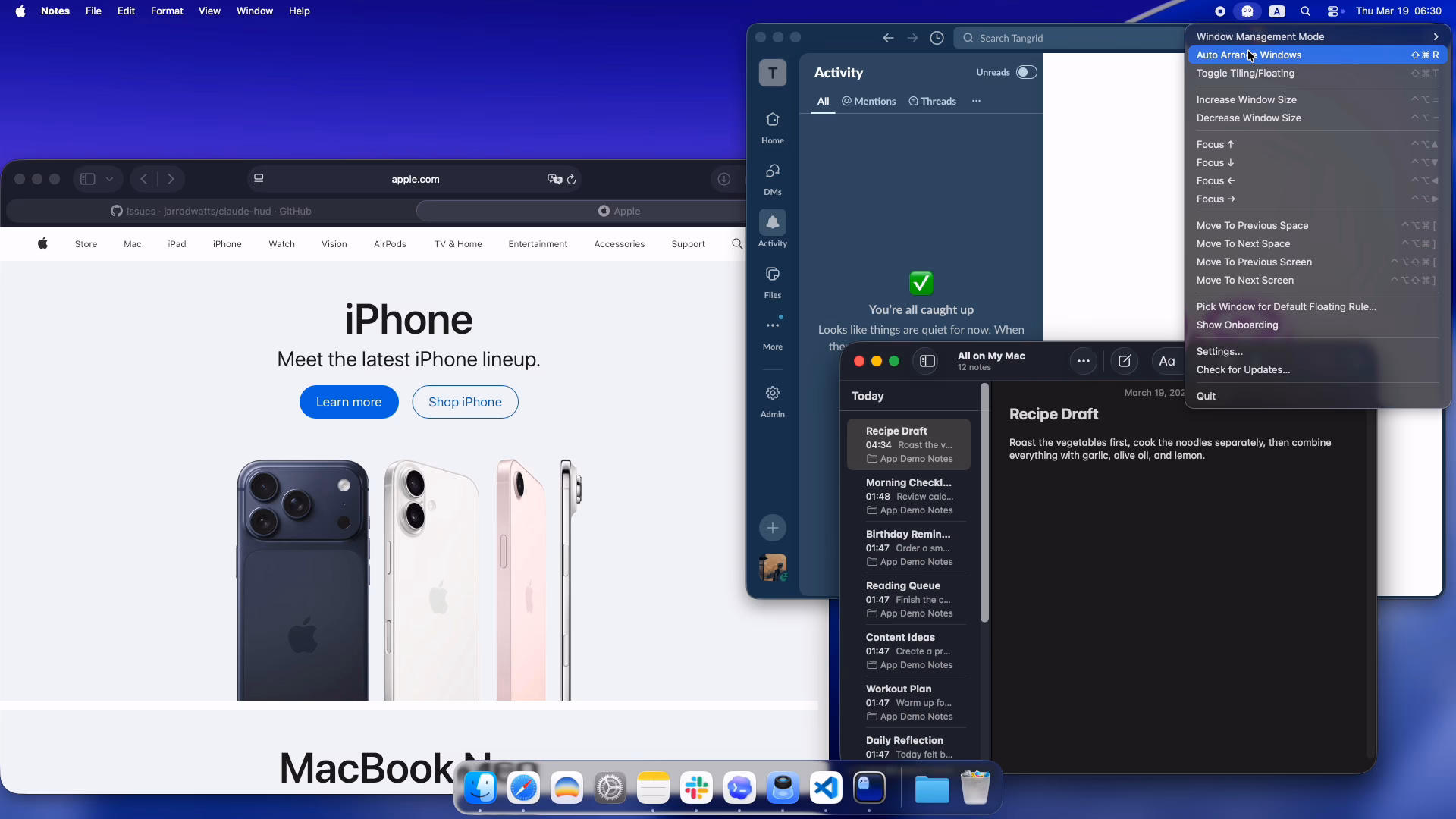1456x819 pixels.
Task: Open DMs from the Tangrid sidebar
Action: (x=772, y=177)
